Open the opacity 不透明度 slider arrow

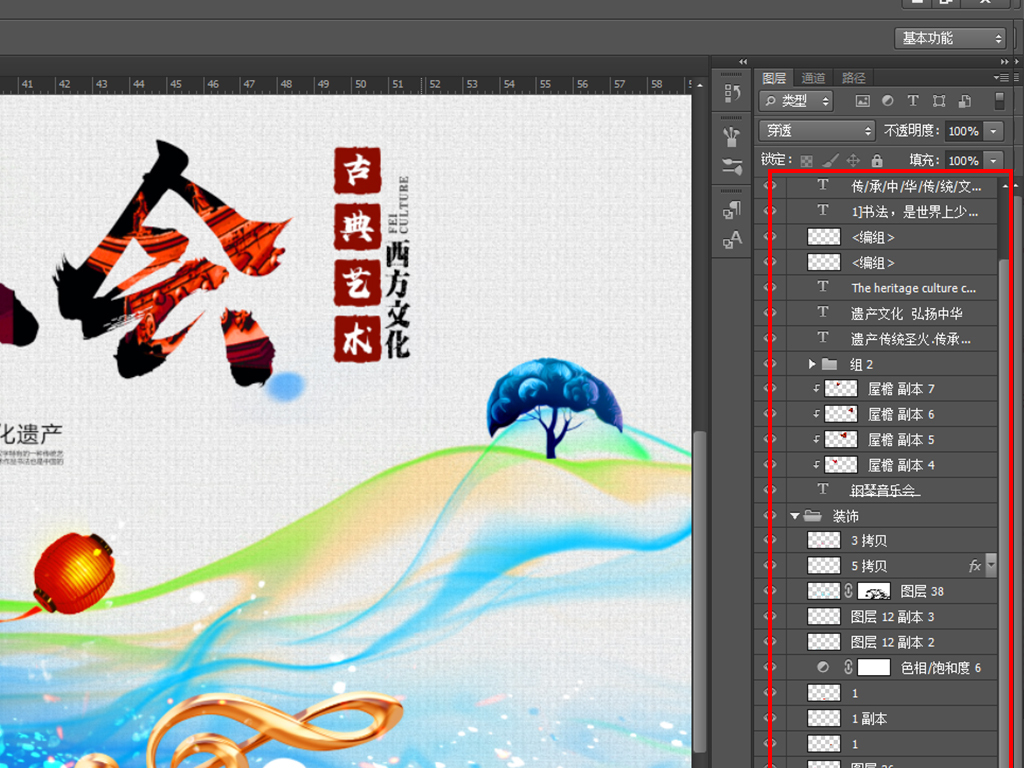coord(993,131)
